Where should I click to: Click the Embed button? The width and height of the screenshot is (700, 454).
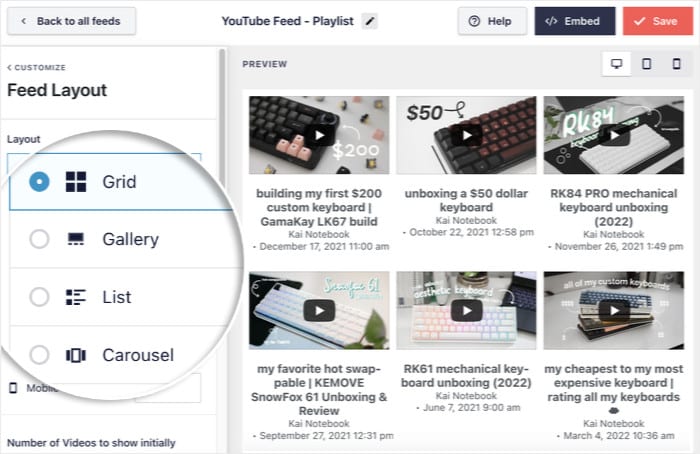(x=575, y=21)
